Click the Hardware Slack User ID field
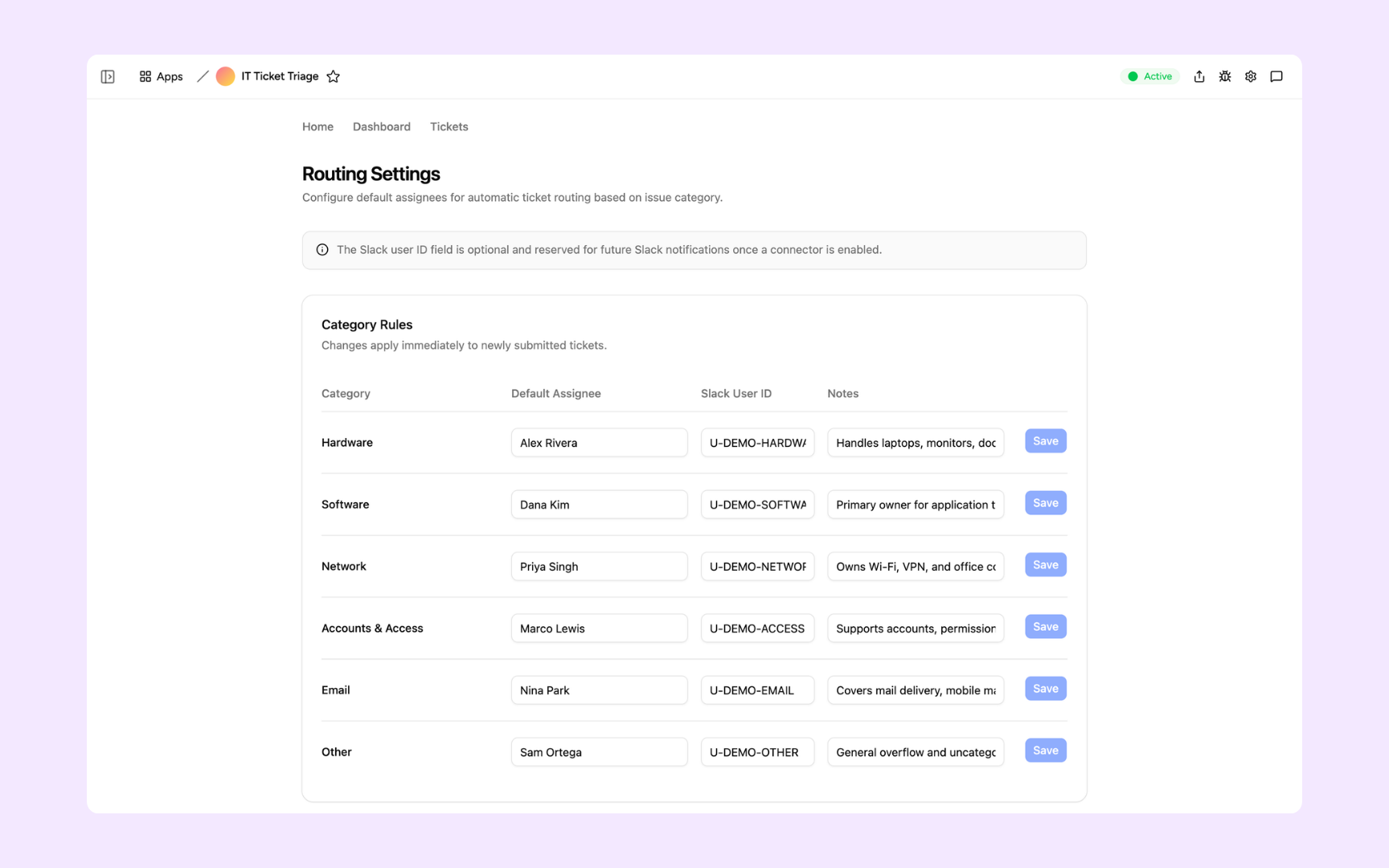 758,443
